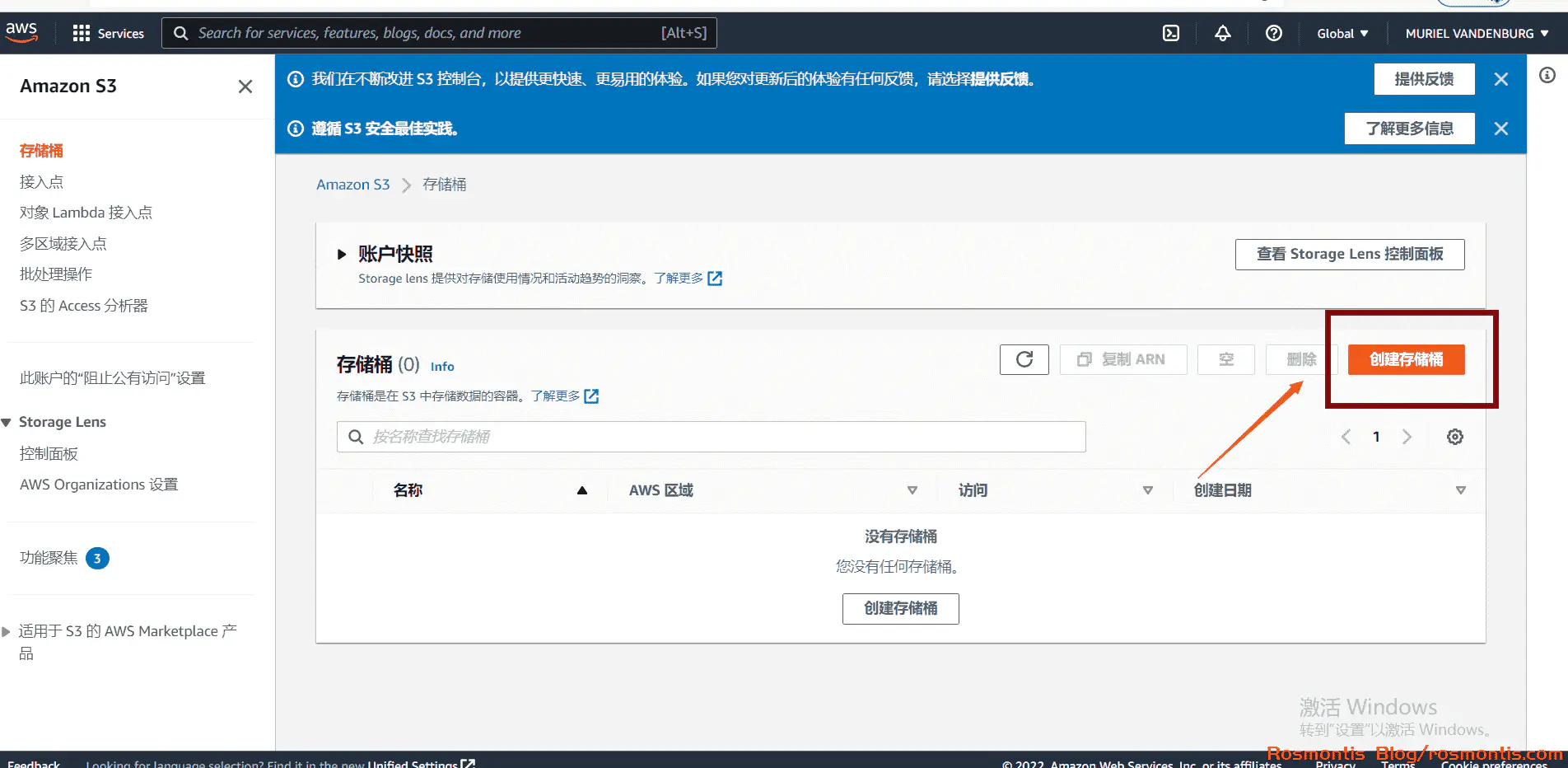Viewport: 1568px width, 768px height.
Task: Click the external link icon after bucket description 了解更多
Action: click(x=591, y=396)
